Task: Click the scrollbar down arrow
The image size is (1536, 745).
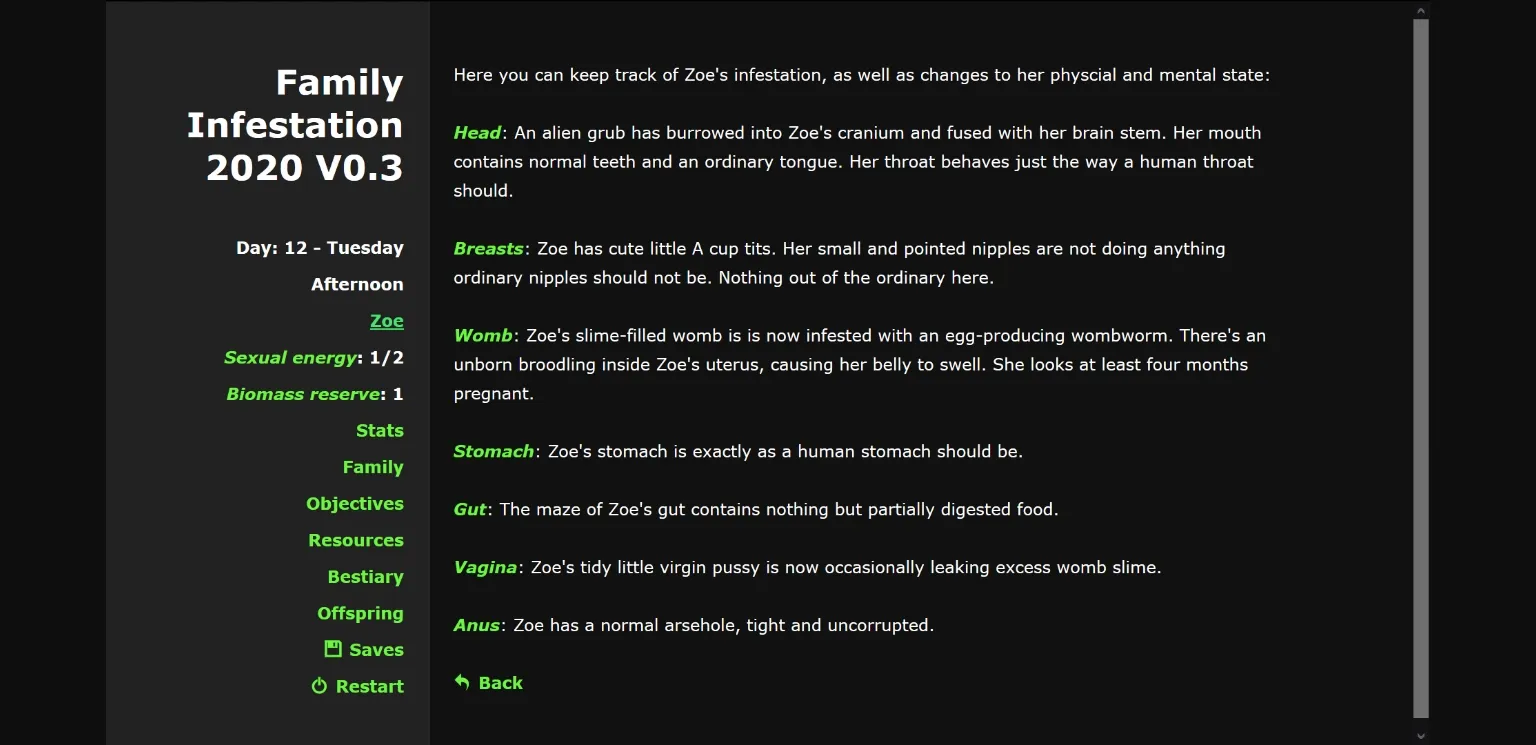Action: click(1420, 735)
